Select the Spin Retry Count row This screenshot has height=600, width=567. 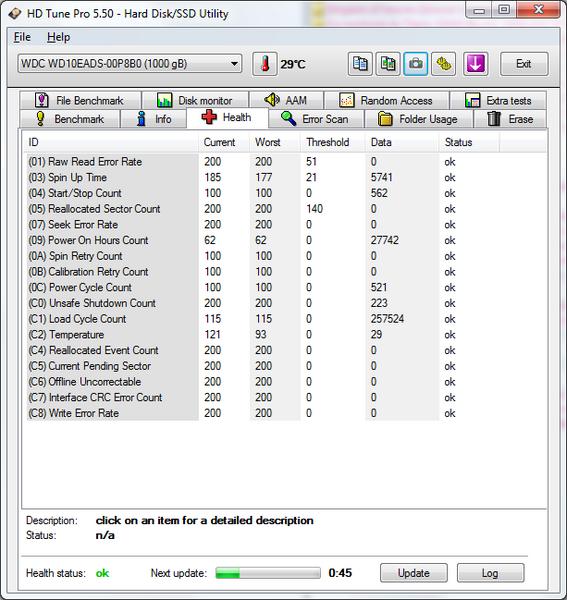pyautogui.click(x=264, y=256)
